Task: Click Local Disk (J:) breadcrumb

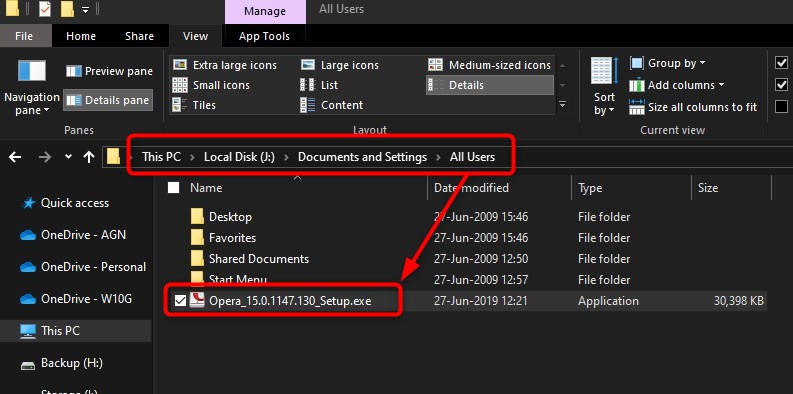Action: 239,157
